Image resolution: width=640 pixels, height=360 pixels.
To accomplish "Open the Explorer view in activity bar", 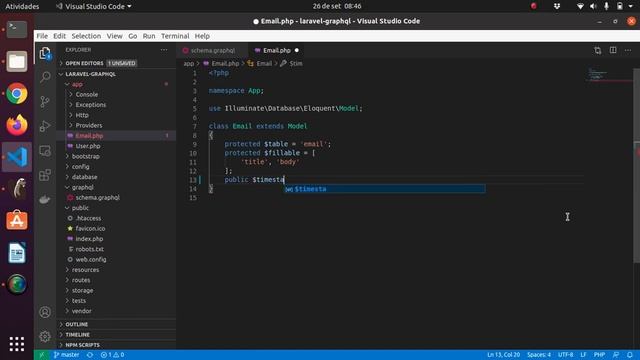I will pos(45,53).
